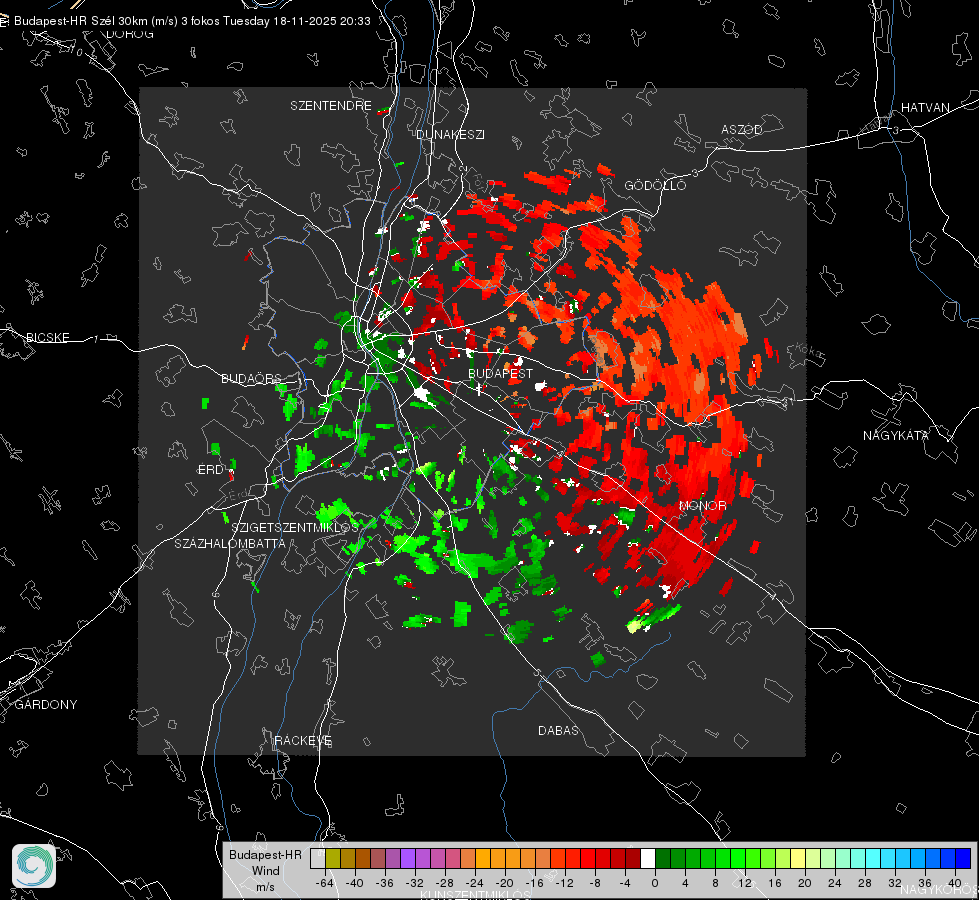Click the title text Budapest-HR Szél 30km
Image resolution: width=979 pixels, height=900 pixels.
tap(79, 21)
